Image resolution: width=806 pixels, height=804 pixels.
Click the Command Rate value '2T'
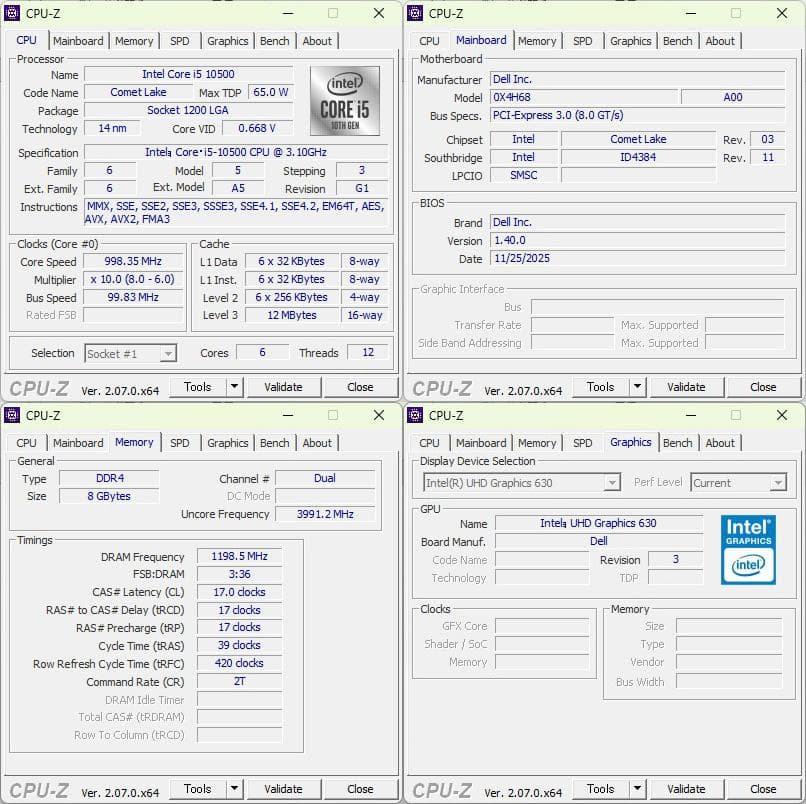pos(240,681)
